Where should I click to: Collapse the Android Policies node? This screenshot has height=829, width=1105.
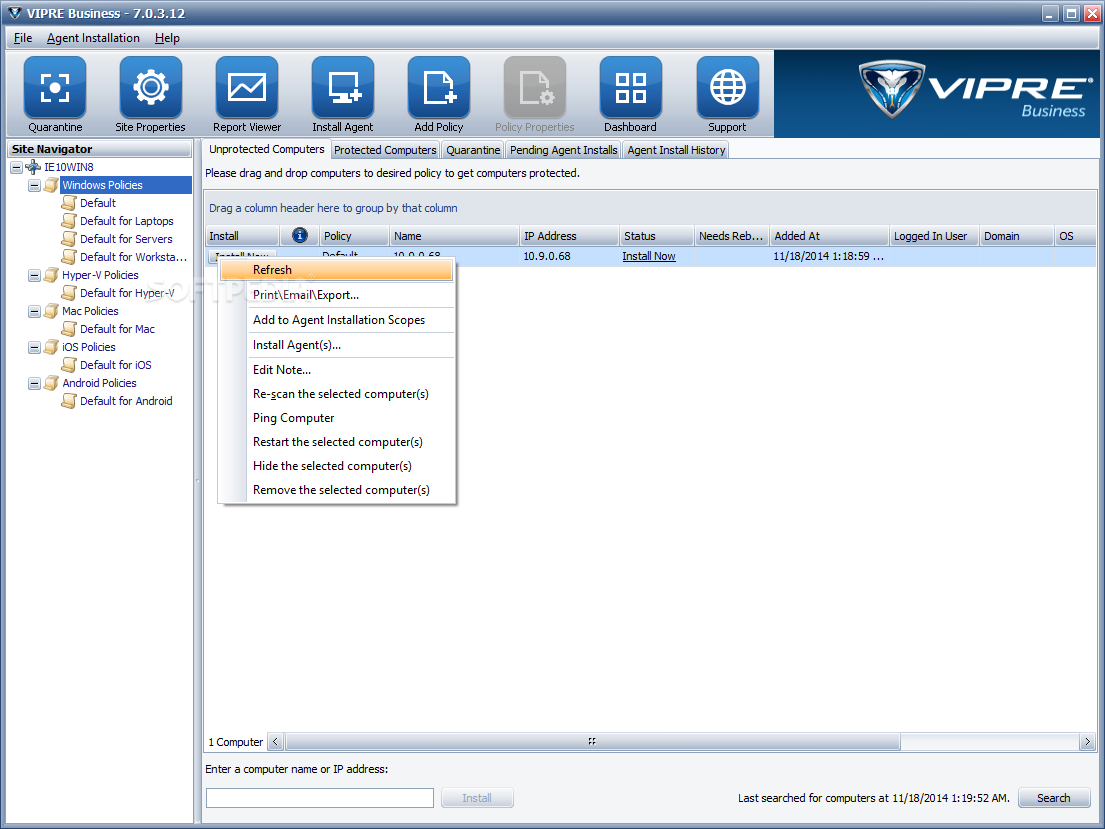pyautogui.click(x=34, y=383)
